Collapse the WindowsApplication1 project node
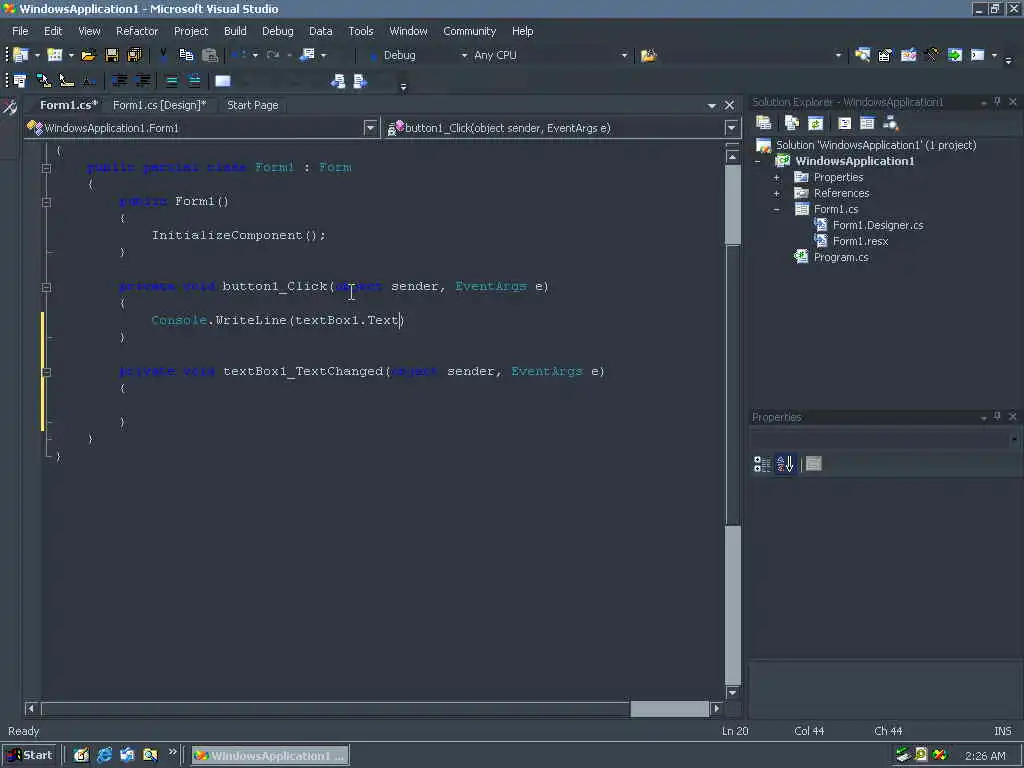This screenshot has height=768, width=1024. pyautogui.click(x=758, y=161)
